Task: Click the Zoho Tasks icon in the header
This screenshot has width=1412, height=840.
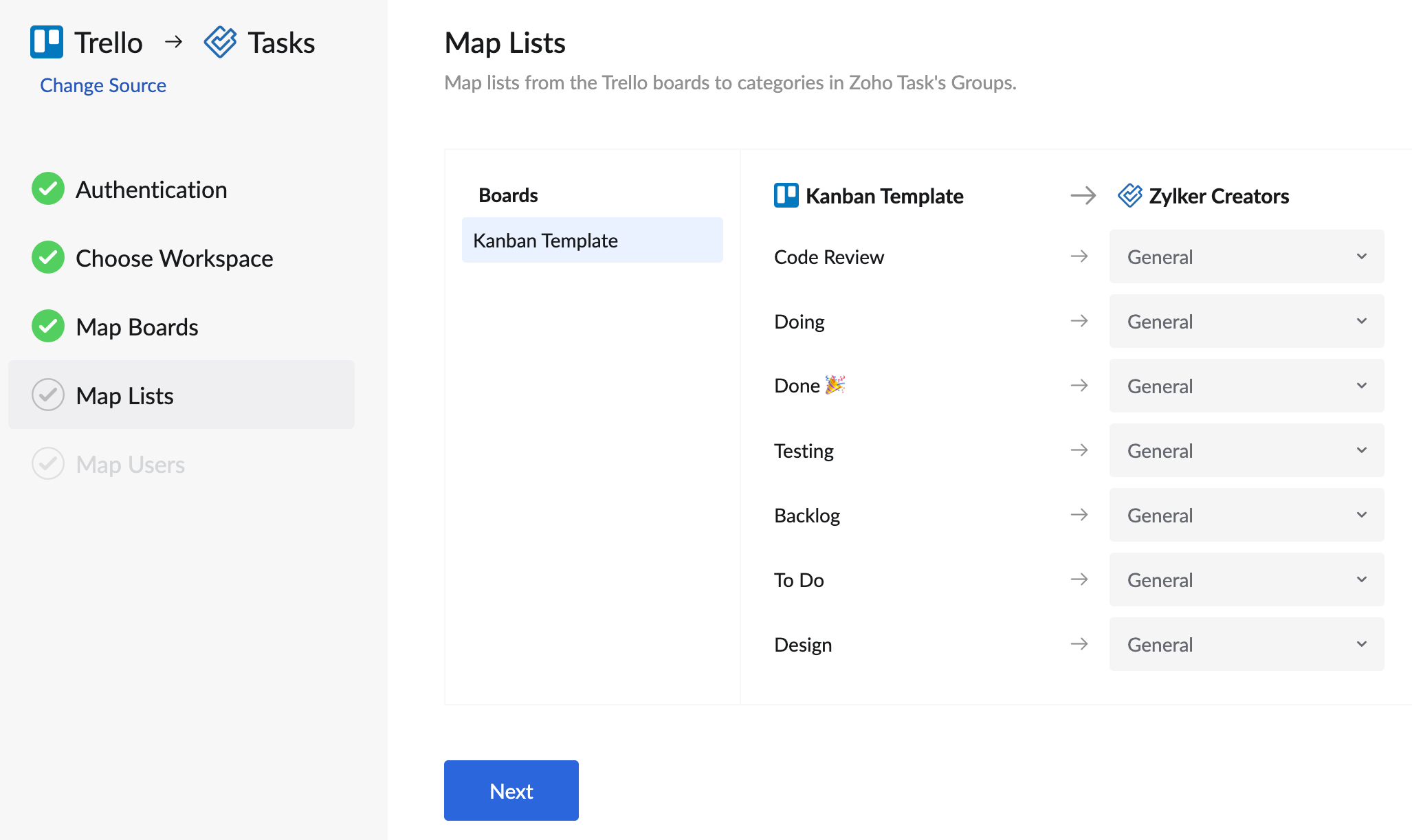Action: tap(220, 42)
